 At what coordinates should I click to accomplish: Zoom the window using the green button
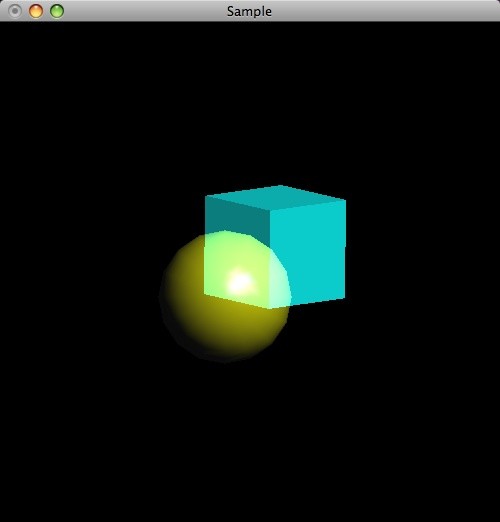57,11
